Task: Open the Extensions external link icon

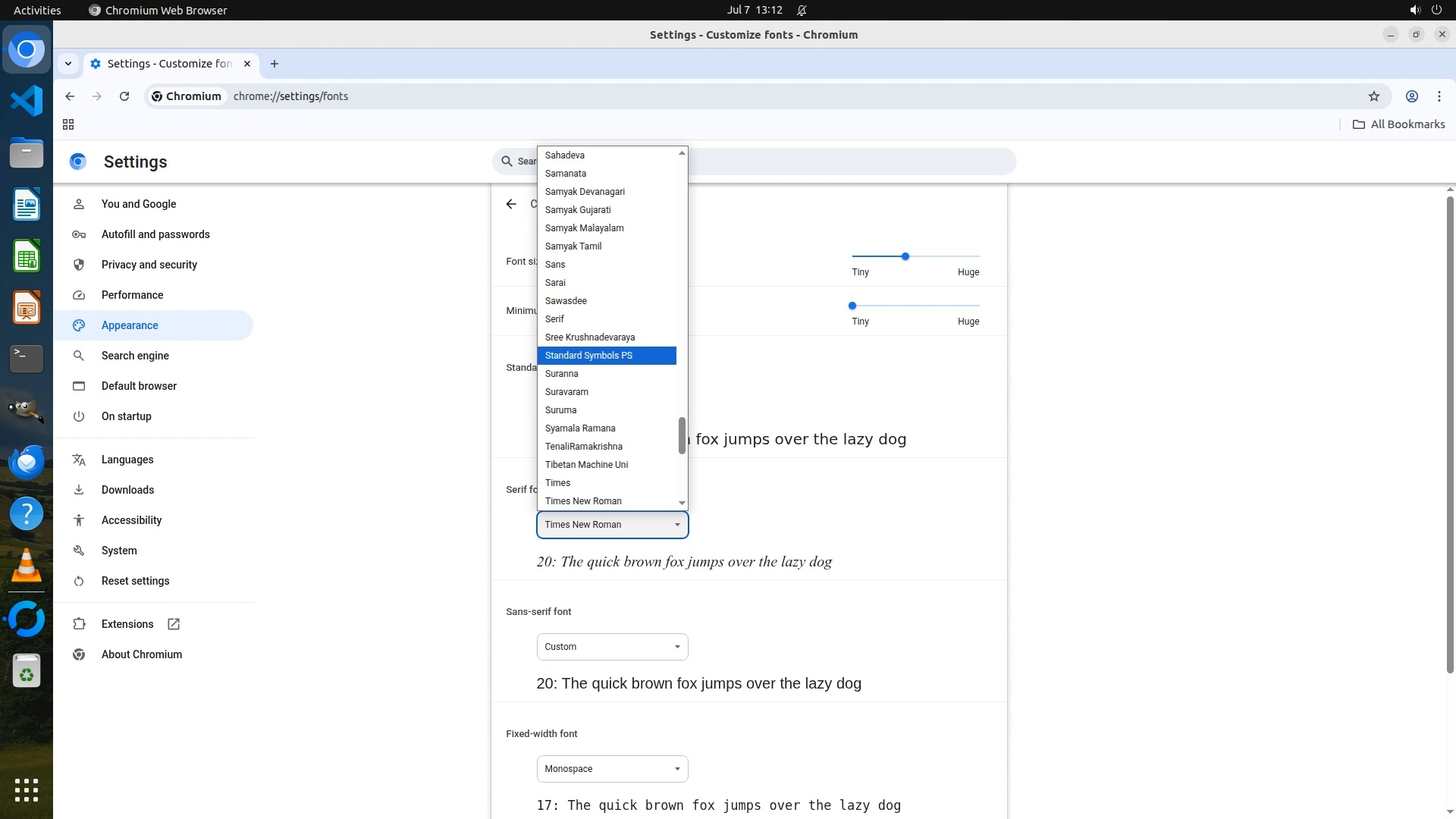Action: [174, 624]
